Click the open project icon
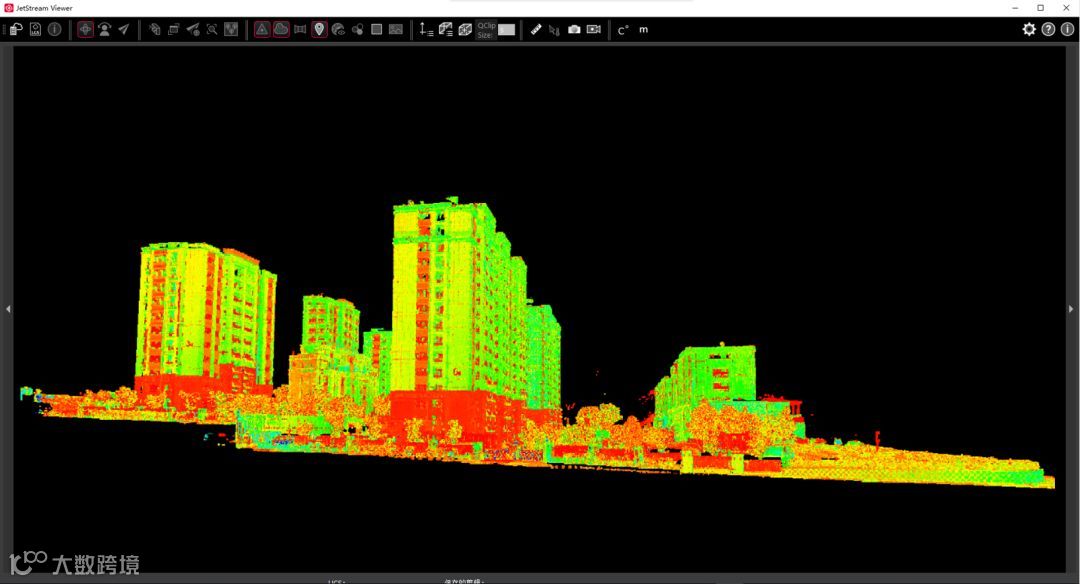The height and width of the screenshot is (584, 1080). (x=17, y=29)
